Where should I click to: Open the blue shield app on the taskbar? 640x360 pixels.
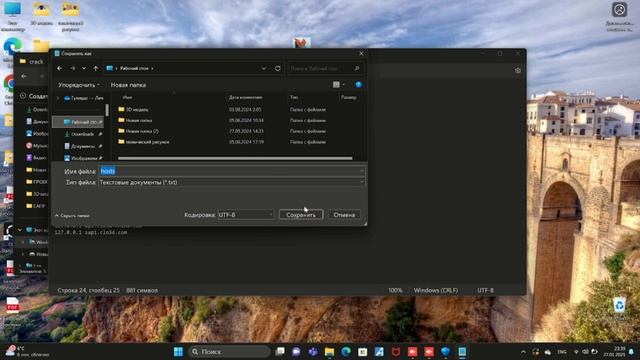[445, 351]
